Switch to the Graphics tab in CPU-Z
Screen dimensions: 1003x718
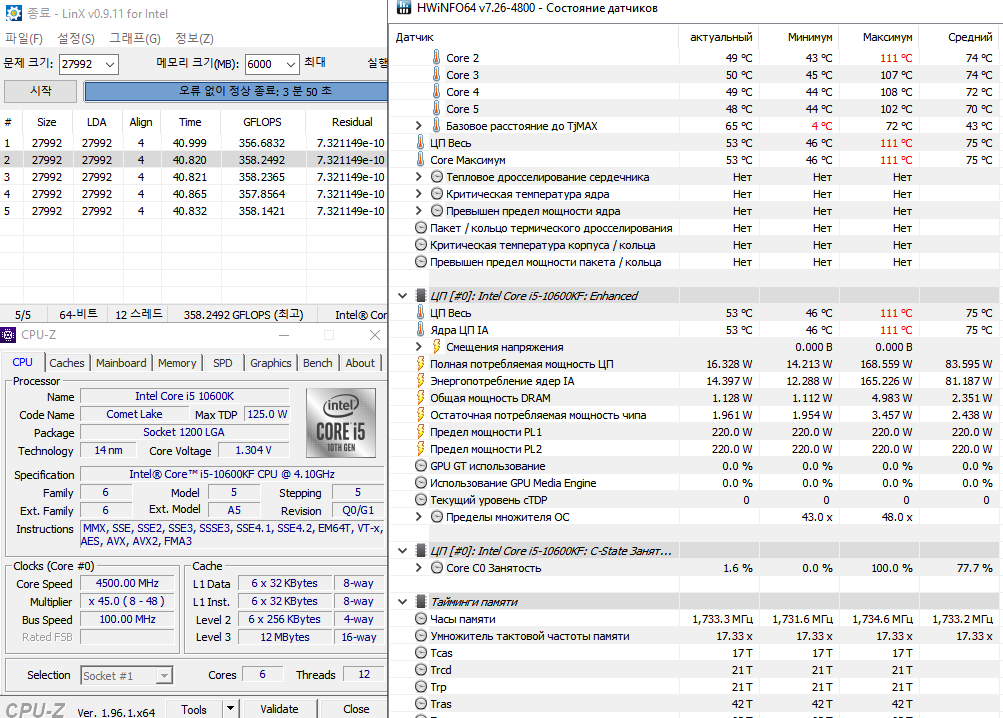271,363
